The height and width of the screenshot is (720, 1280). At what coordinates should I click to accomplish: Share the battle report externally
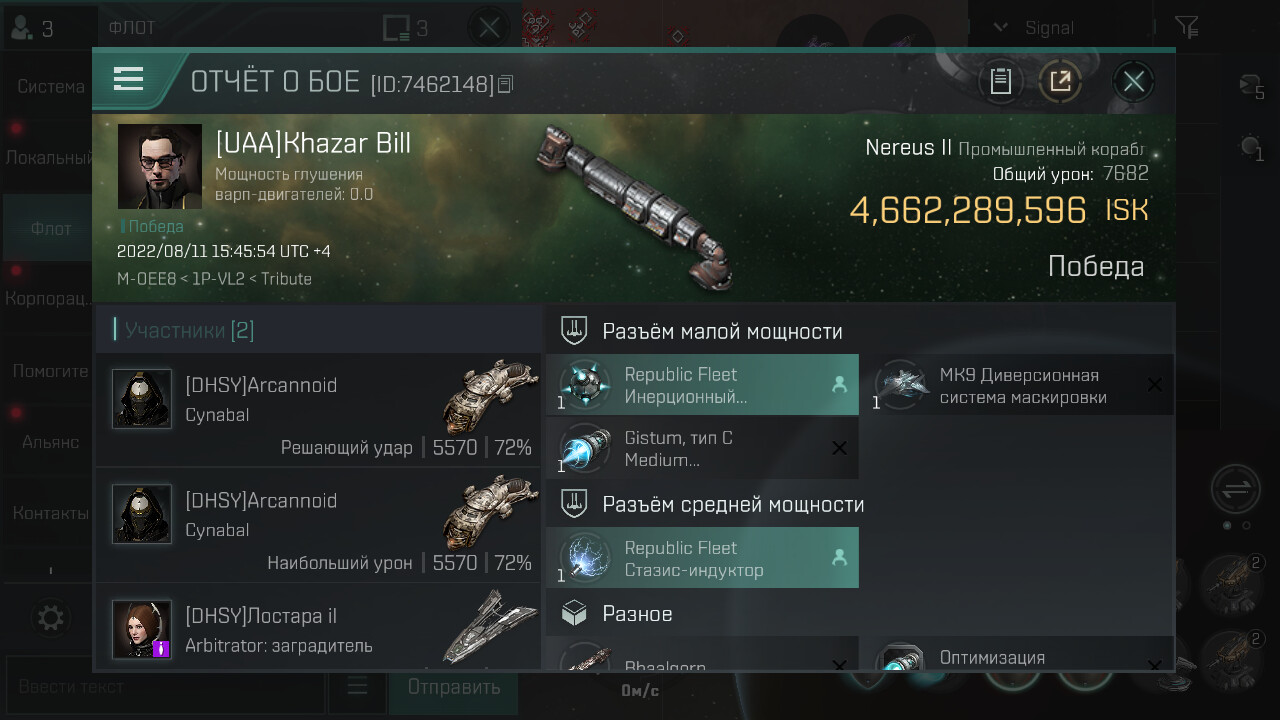tap(1060, 81)
